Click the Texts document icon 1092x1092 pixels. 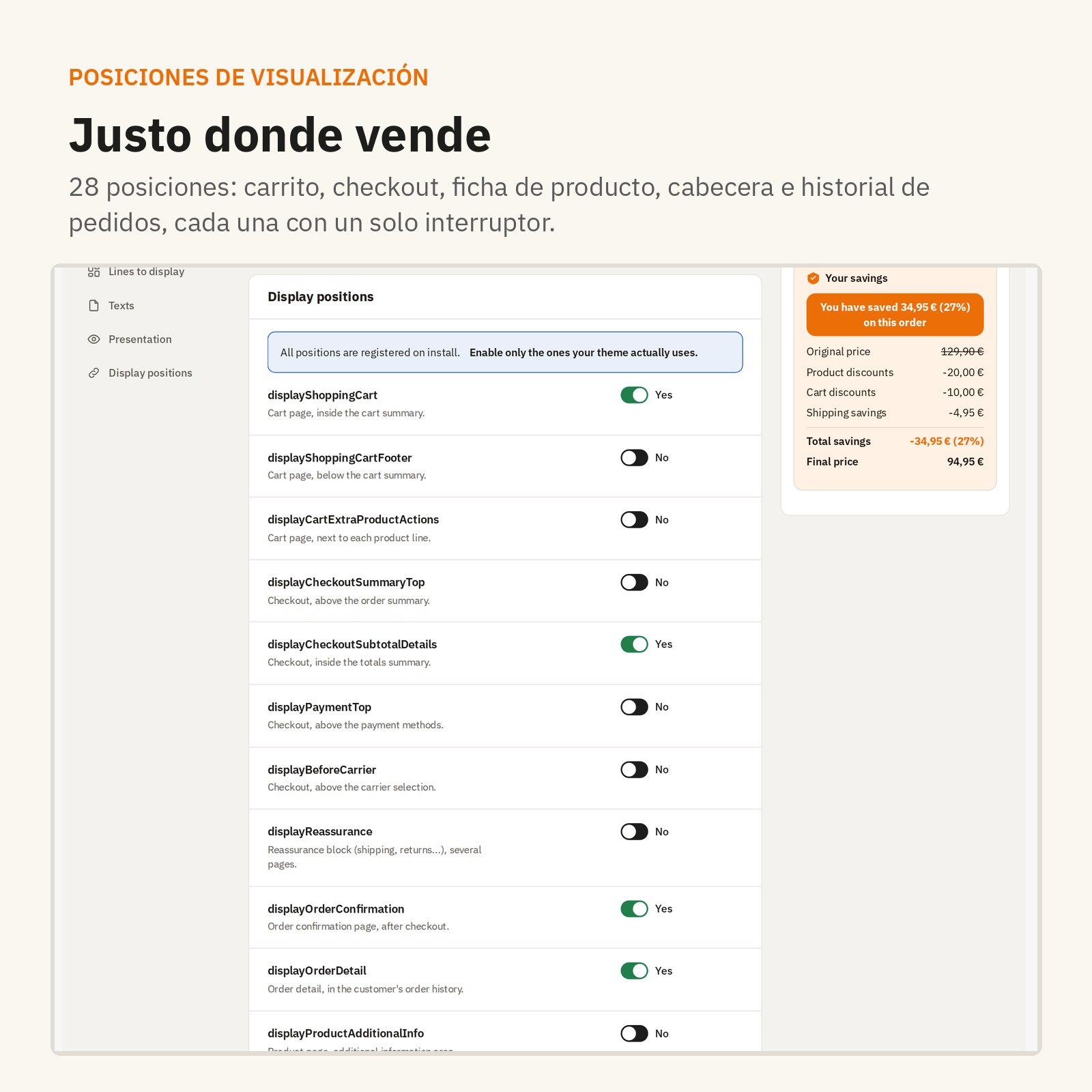[94, 306]
